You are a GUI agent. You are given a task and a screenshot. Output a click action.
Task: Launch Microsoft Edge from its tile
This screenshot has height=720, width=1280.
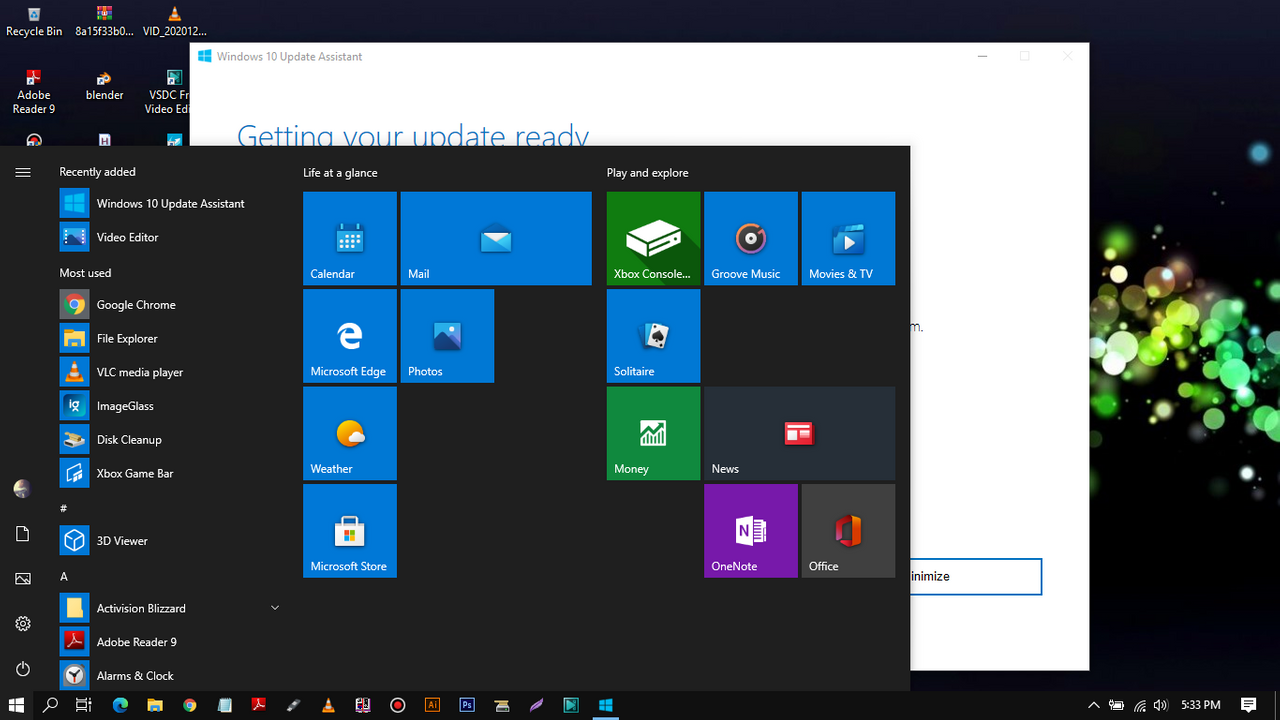[350, 336]
